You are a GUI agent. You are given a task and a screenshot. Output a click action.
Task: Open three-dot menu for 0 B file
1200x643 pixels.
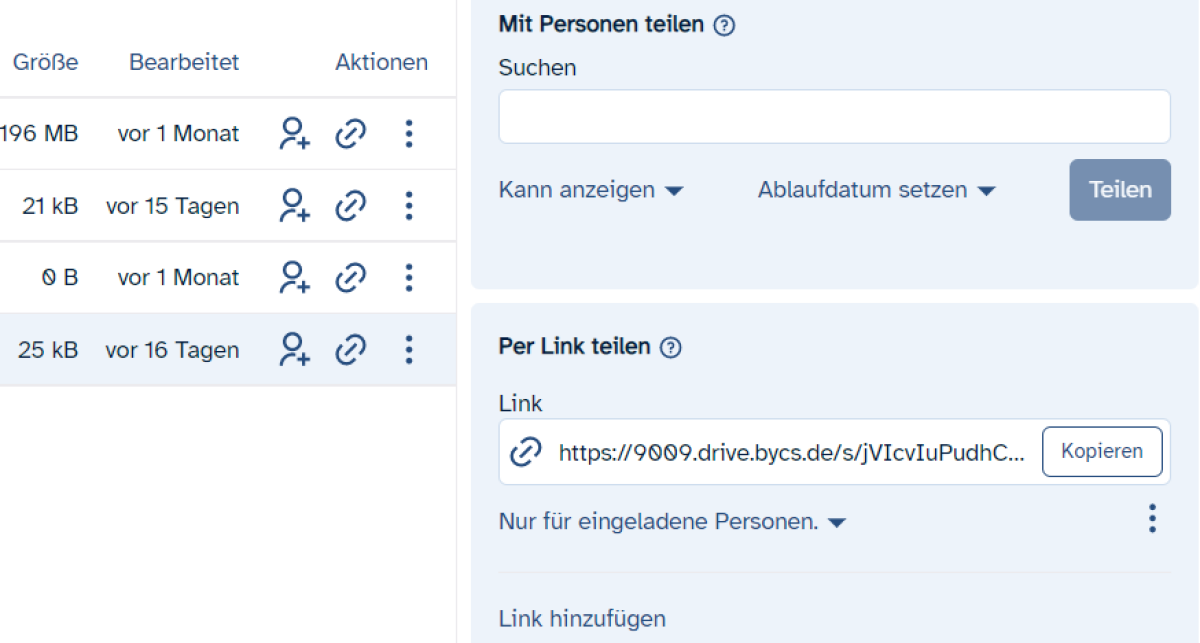(x=408, y=277)
